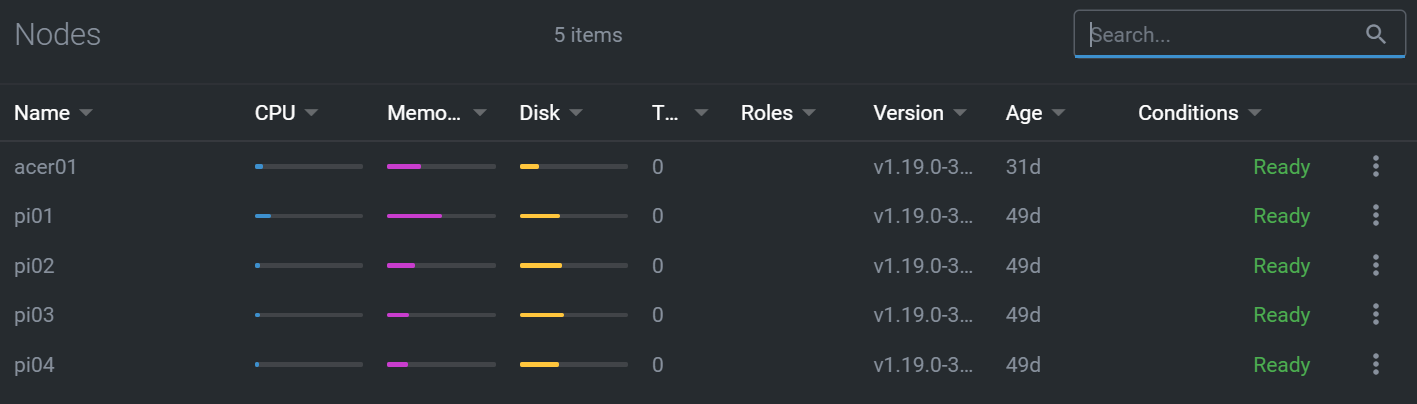
Task: Click the acer01 CPU usage bar
Action: (x=309, y=167)
